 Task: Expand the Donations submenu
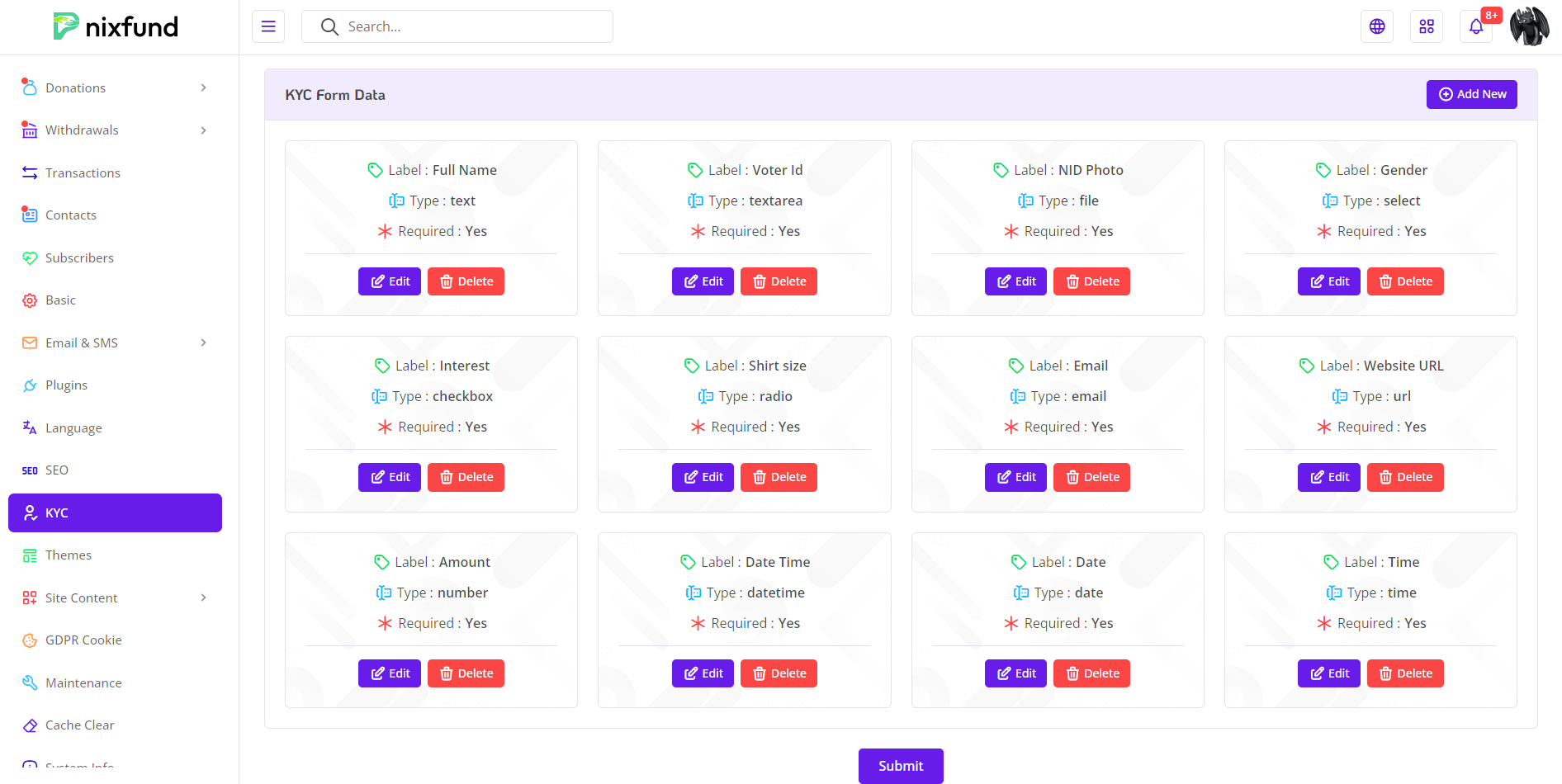point(203,88)
